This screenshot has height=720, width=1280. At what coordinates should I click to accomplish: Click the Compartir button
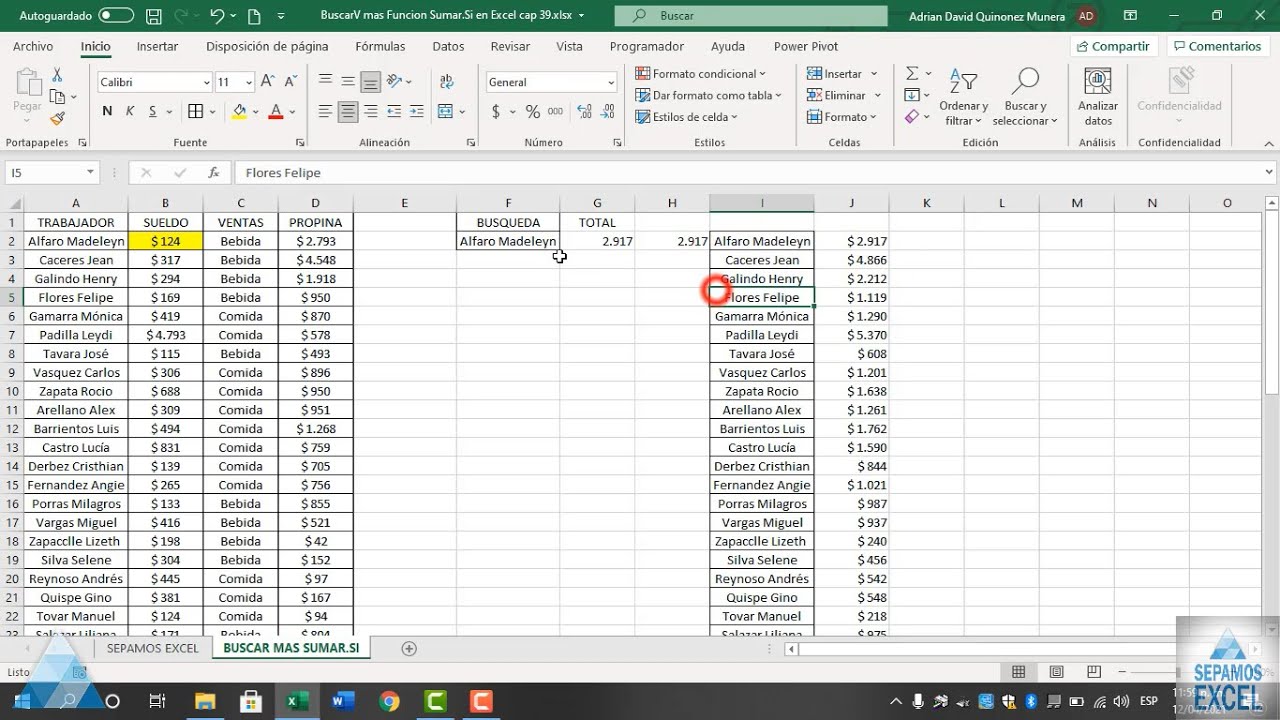pyautogui.click(x=1112, y=46)
